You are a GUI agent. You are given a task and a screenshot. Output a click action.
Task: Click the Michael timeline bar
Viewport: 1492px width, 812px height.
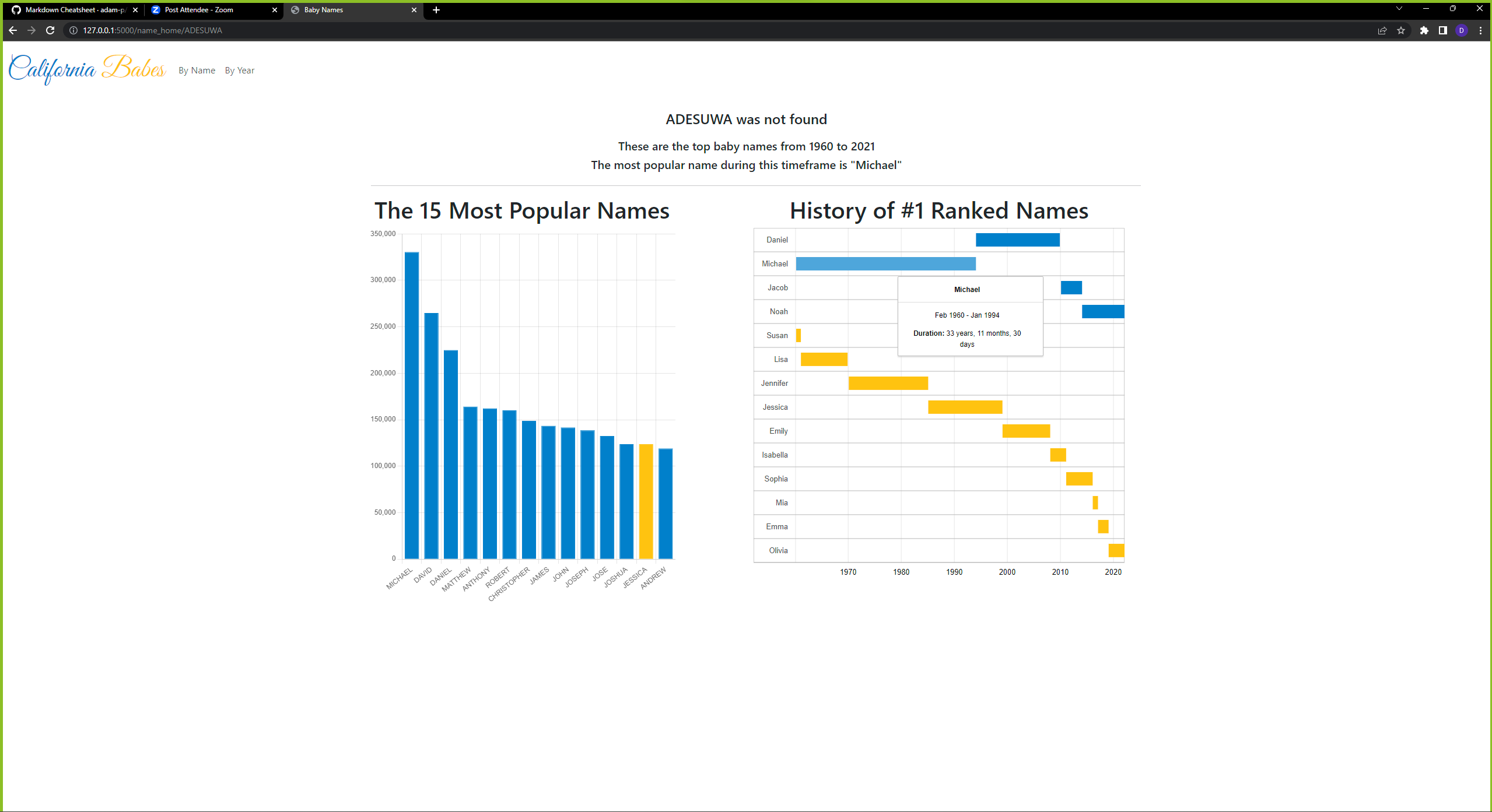(x=886, y=263)
